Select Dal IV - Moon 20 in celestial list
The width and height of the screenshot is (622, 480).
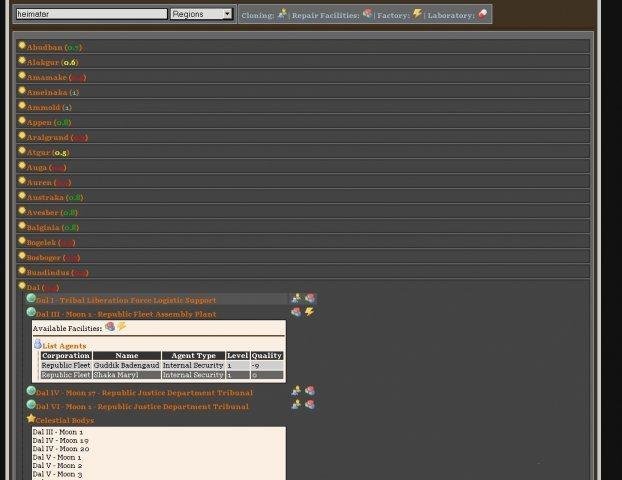61,449
